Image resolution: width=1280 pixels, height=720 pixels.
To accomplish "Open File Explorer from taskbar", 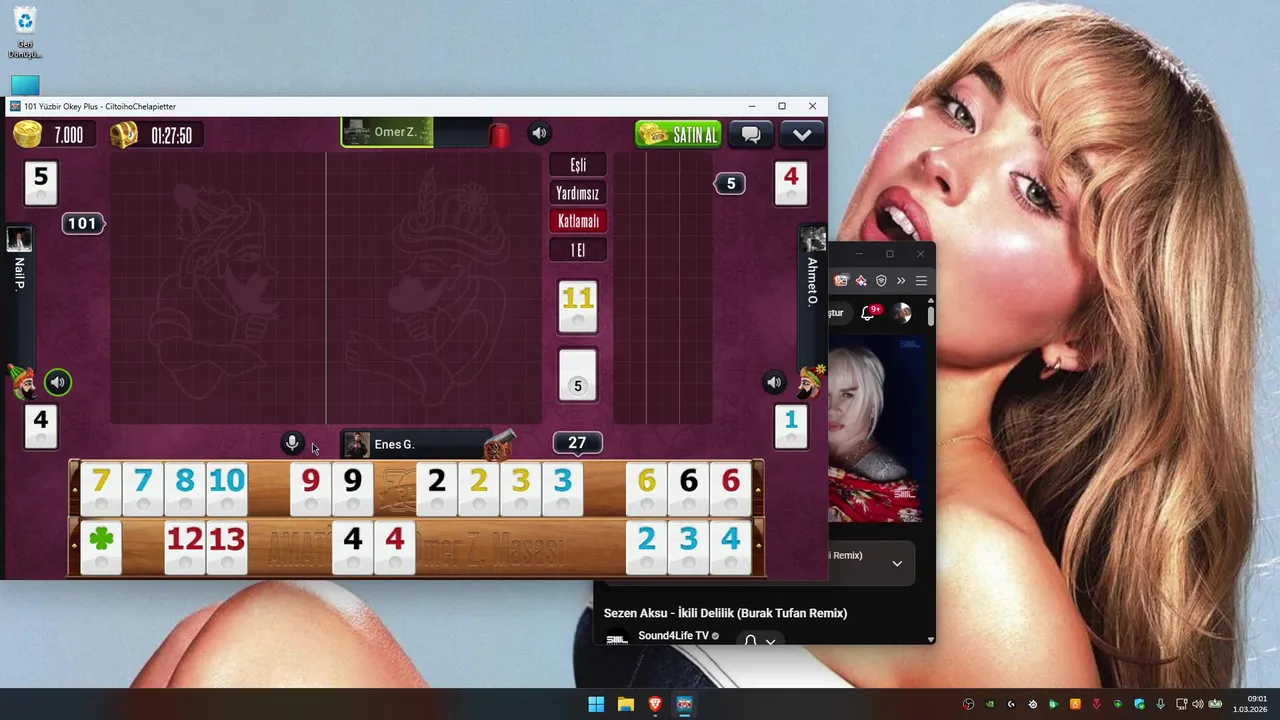I will 625,704.
